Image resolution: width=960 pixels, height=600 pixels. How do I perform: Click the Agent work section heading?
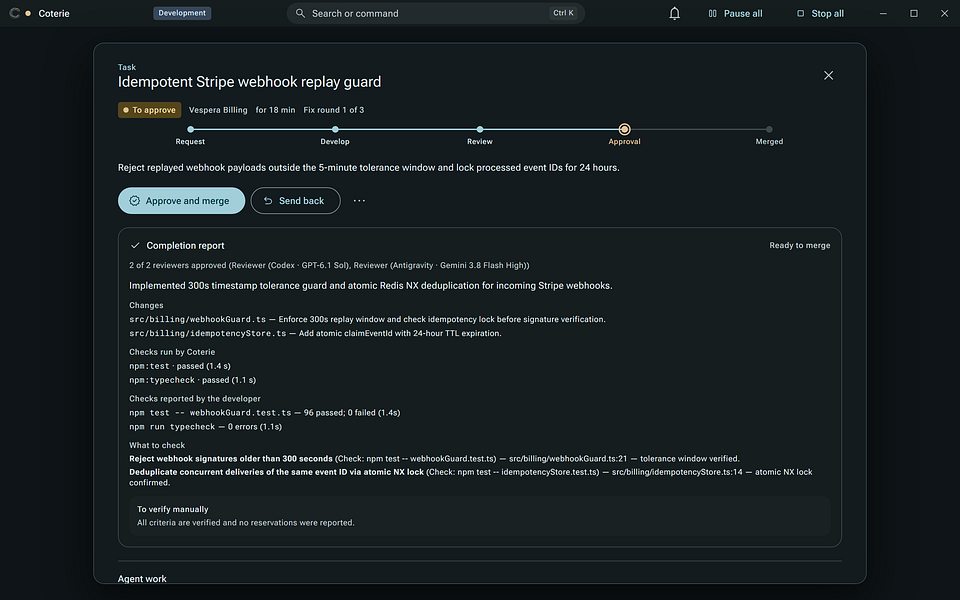click(x=142, y=579)
